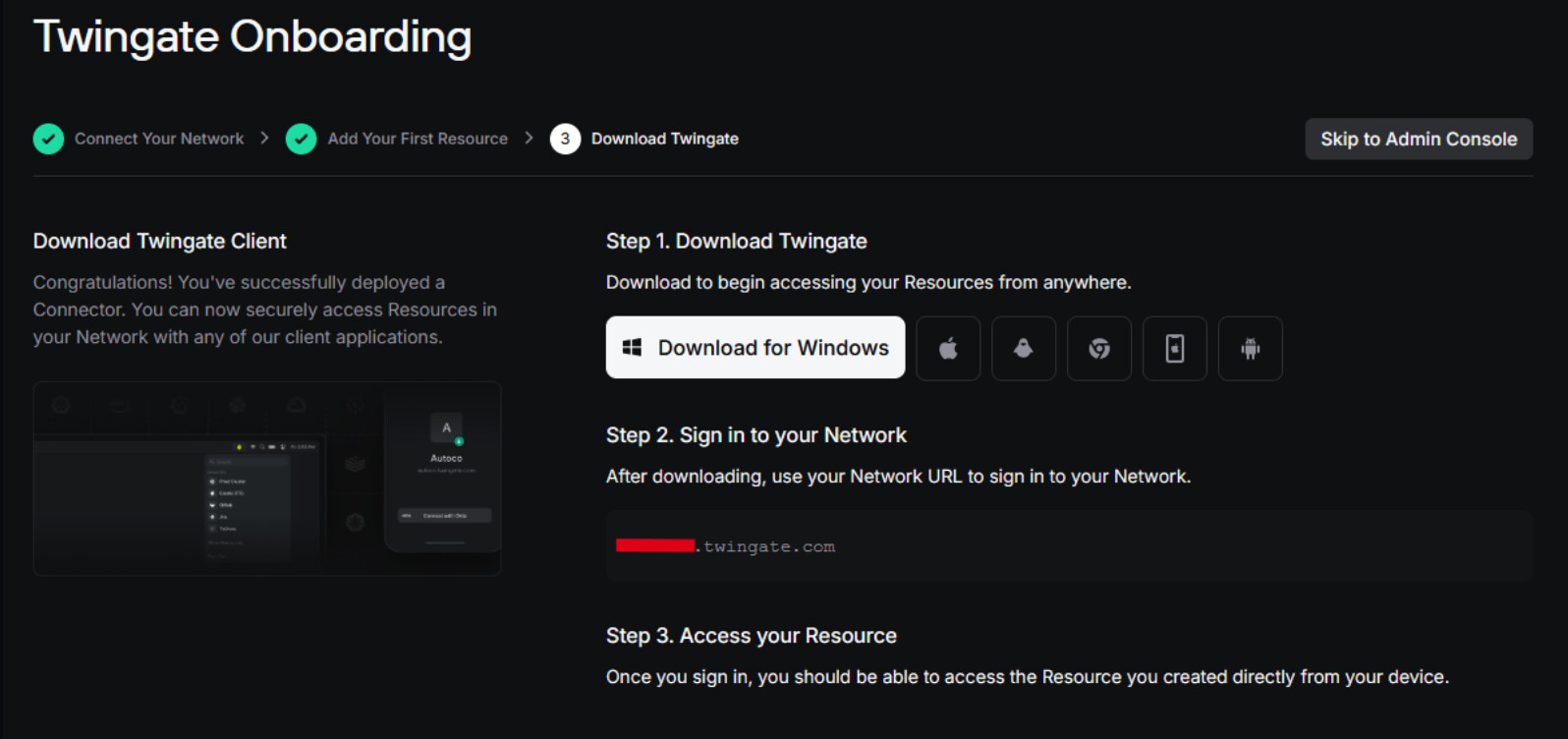
Task: Click the Download Twingate Client heading
Action: [x=160, y=241]
